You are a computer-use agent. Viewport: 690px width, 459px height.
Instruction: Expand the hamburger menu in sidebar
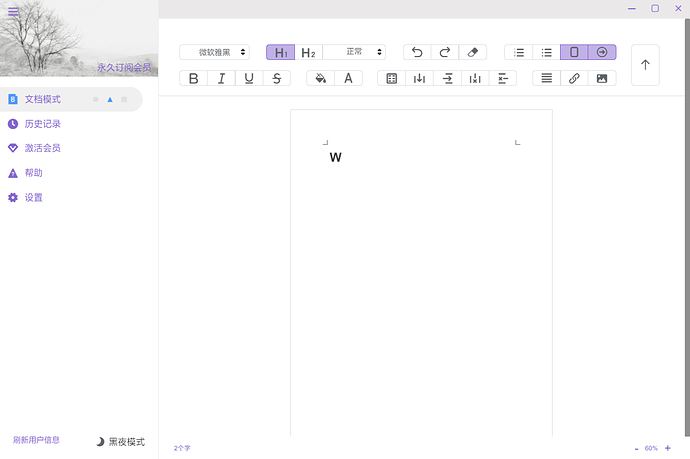pyautogui.click(x=13, y=12)
